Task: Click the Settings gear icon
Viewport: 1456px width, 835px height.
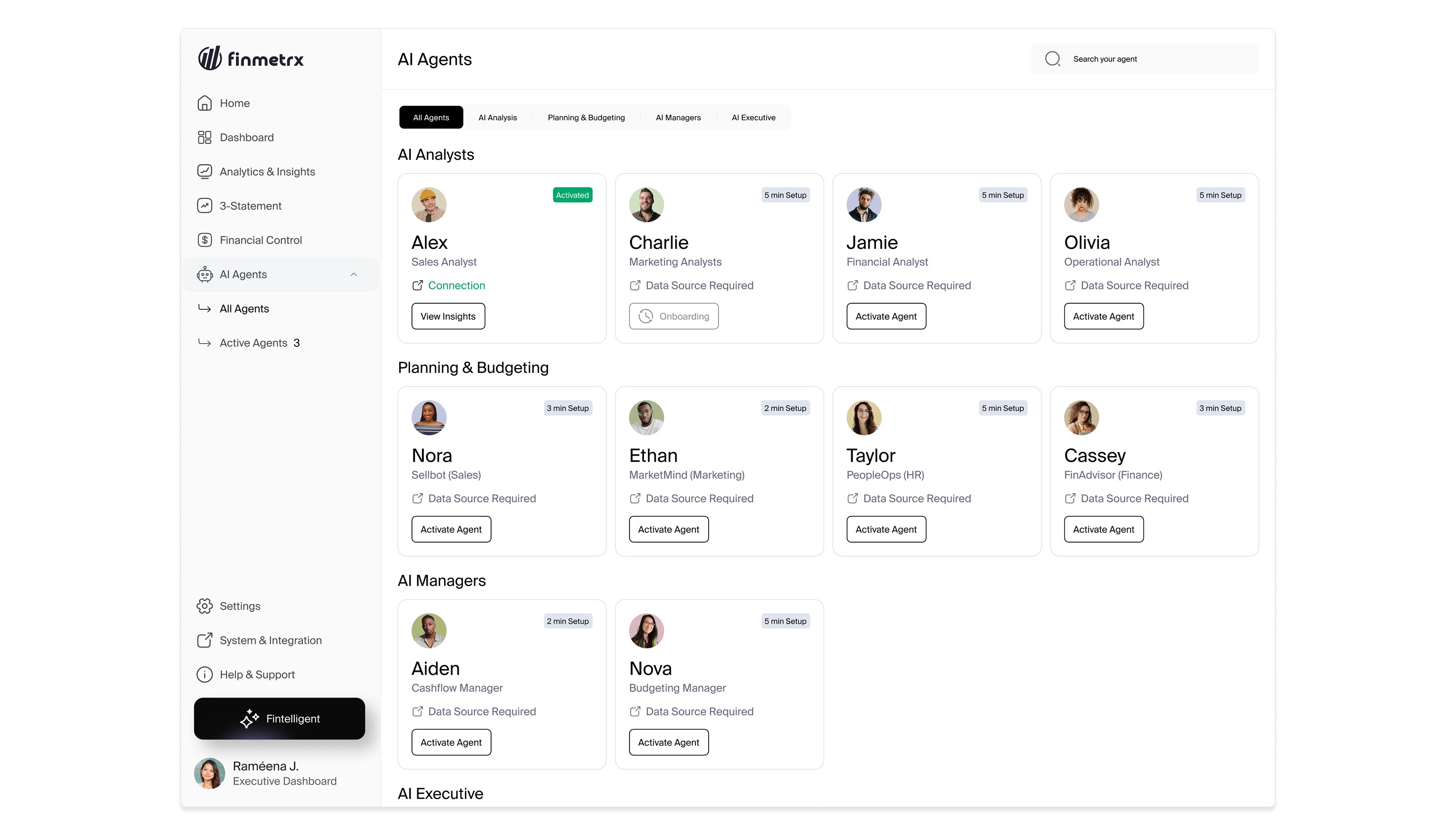Action: pyautogui.click(x=205, y=606)
